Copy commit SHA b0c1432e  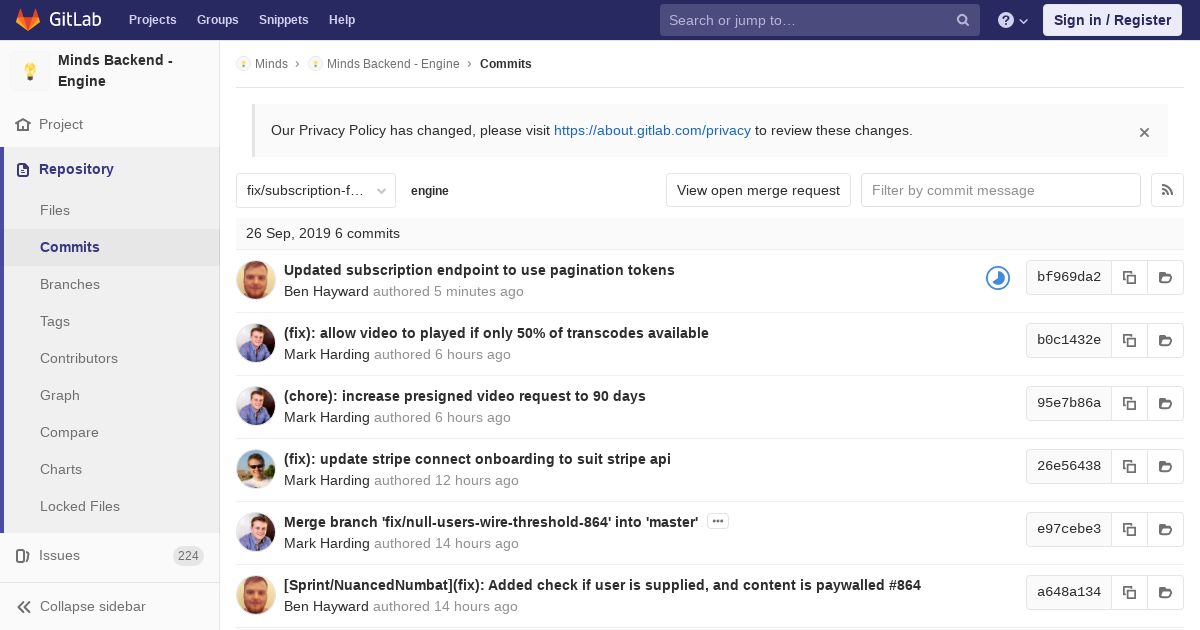pos(1129,341)
